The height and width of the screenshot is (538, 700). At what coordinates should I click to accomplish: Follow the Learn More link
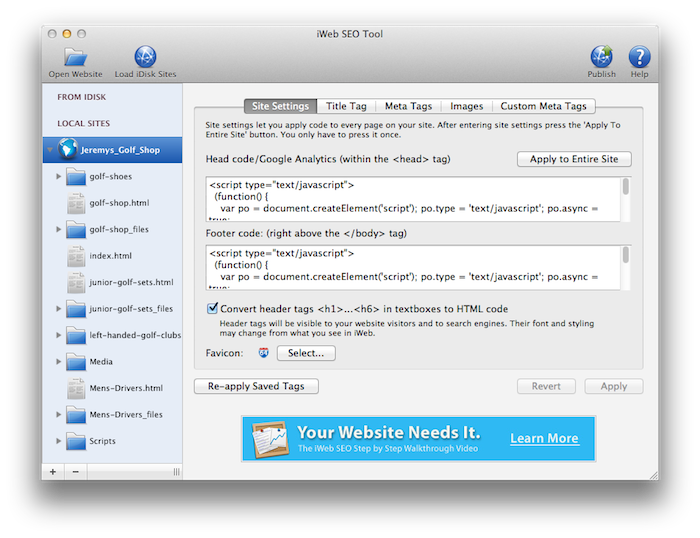click(544, 438)
